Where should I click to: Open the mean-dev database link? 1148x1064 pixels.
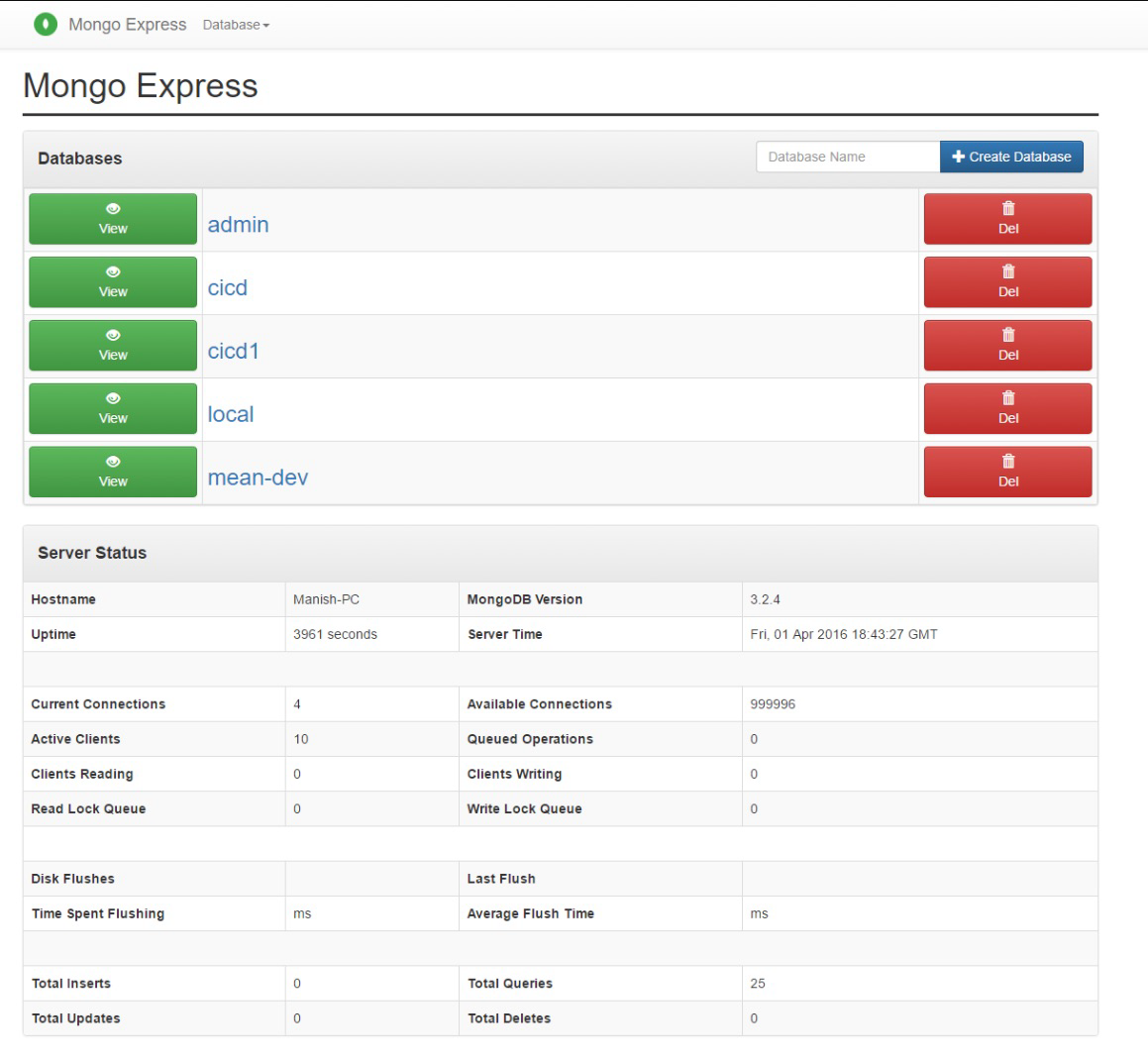(258, 478)
